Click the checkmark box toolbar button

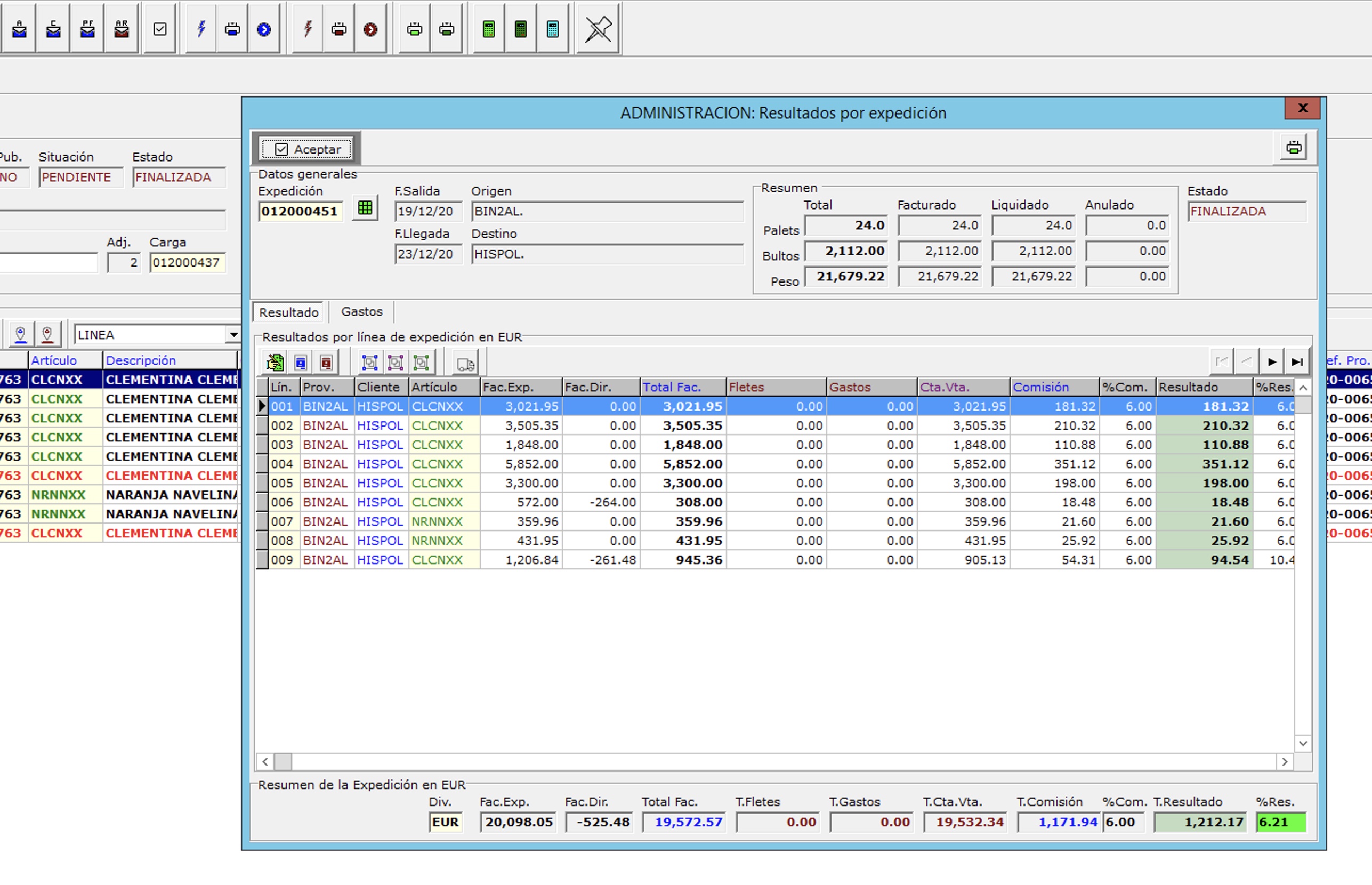click(160, 29)
